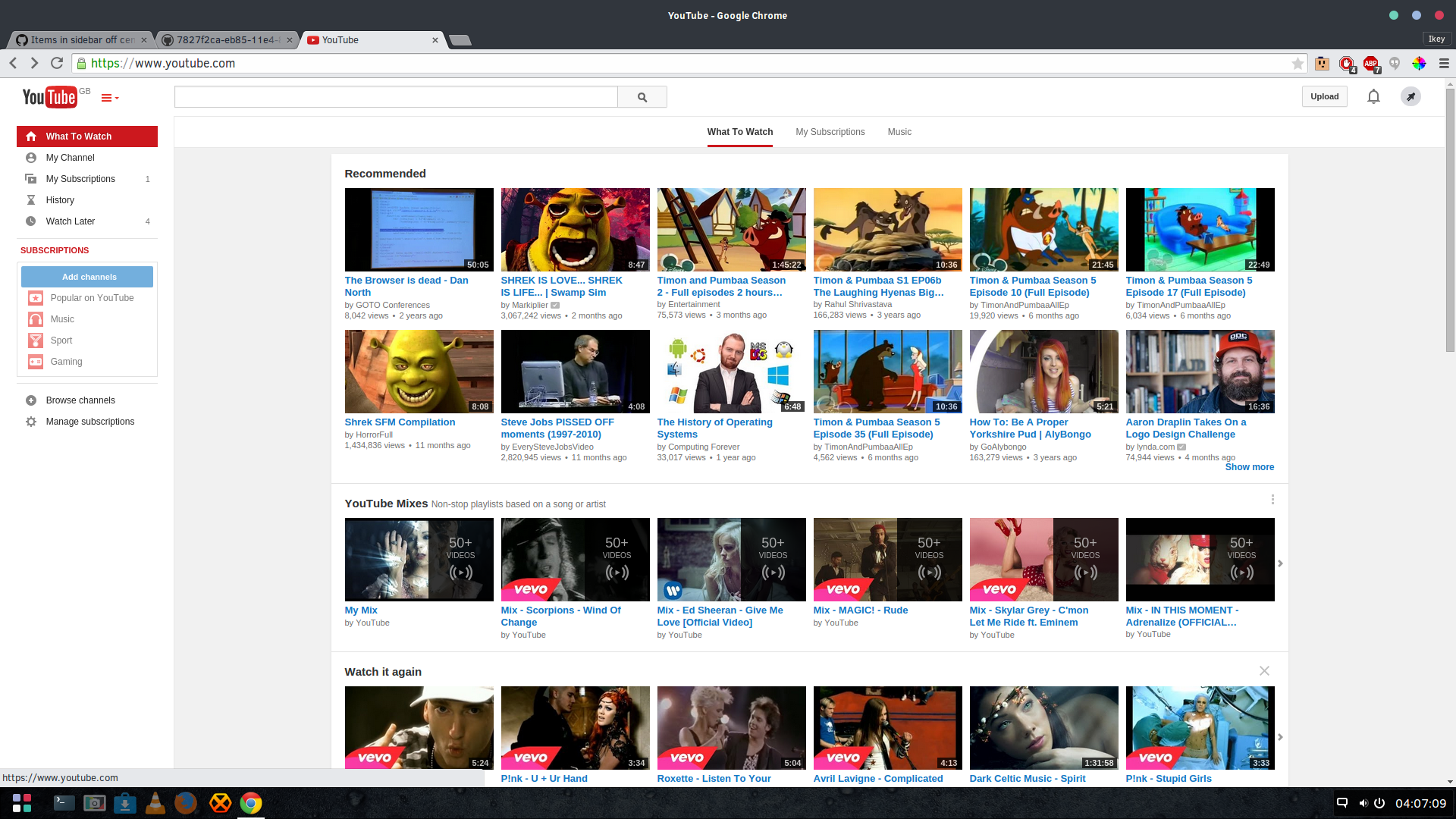The width and height of the screenshot is (1456, 819).
Task: Open Mix - Scorpions Wind Of Change link
Action: (561, 617)
